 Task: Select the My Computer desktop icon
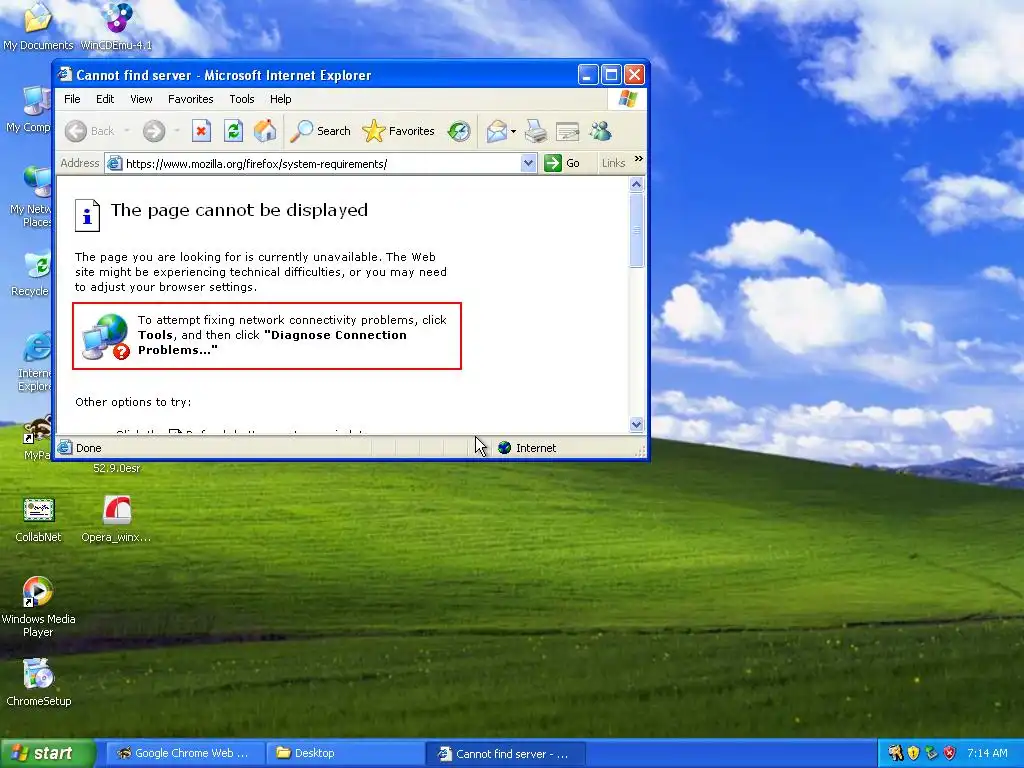tap(29, 110)
